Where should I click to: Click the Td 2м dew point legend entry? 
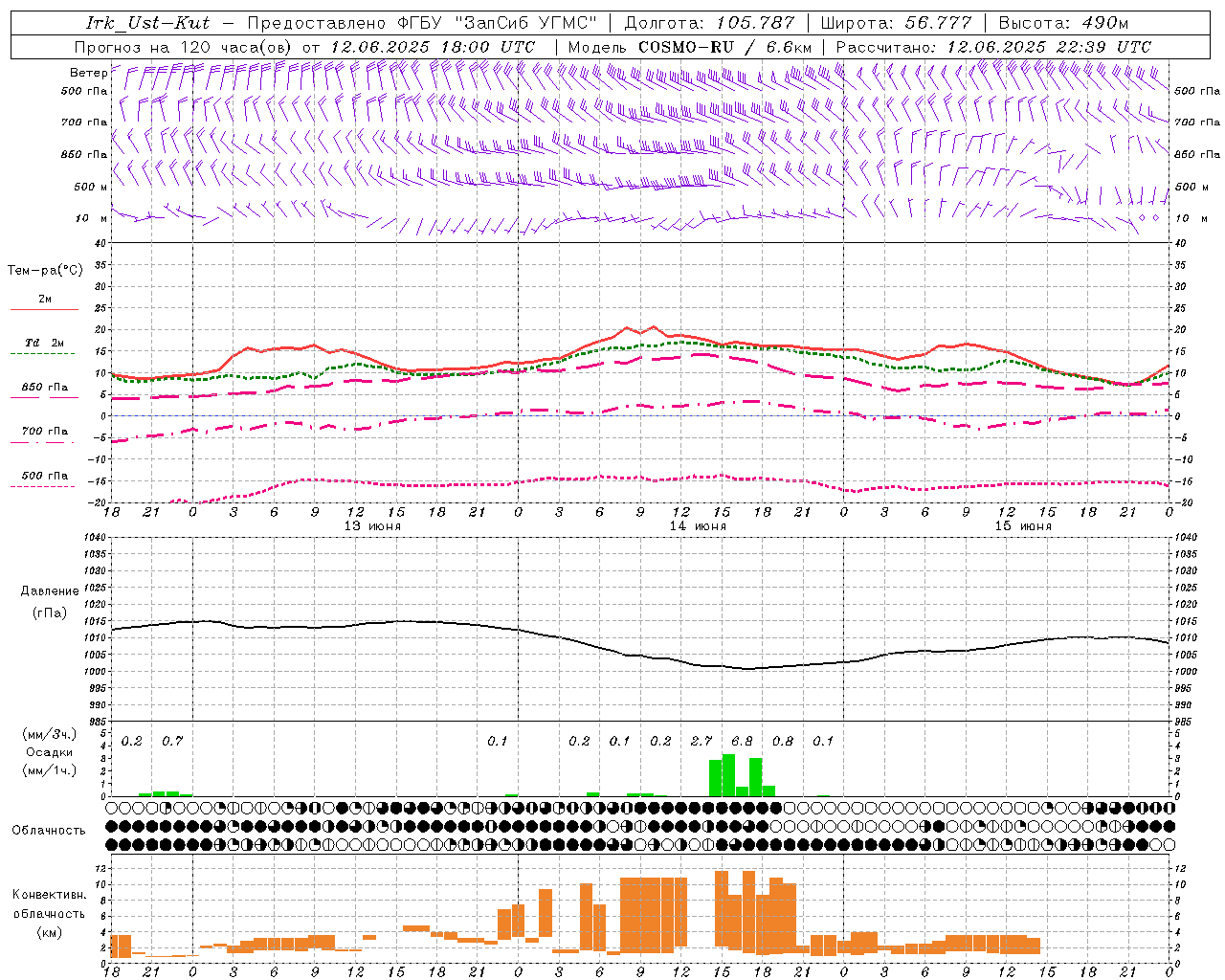pos(45,343)
